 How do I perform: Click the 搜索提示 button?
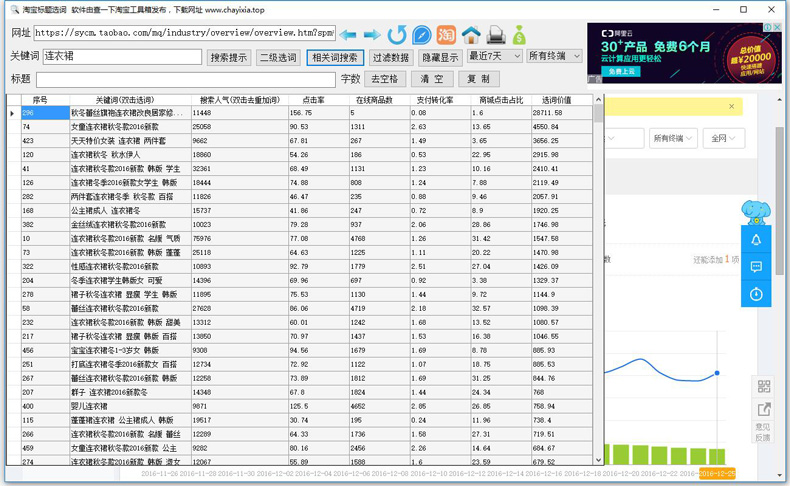[x=229, y=57]
